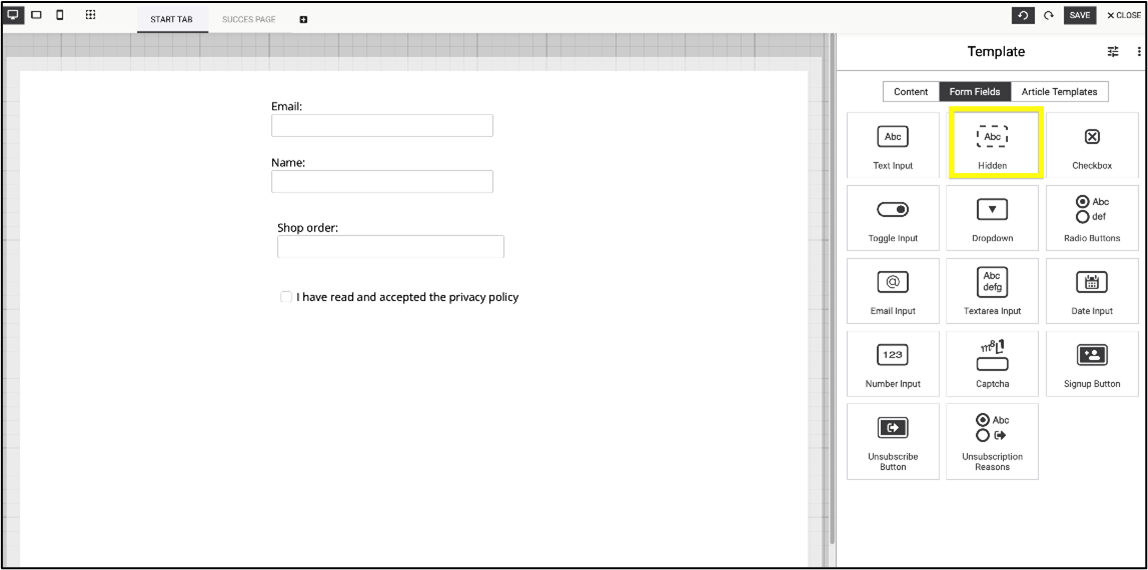Switch to the Article Templates tab
The image size is (1148, 570).
point(1059,91)
